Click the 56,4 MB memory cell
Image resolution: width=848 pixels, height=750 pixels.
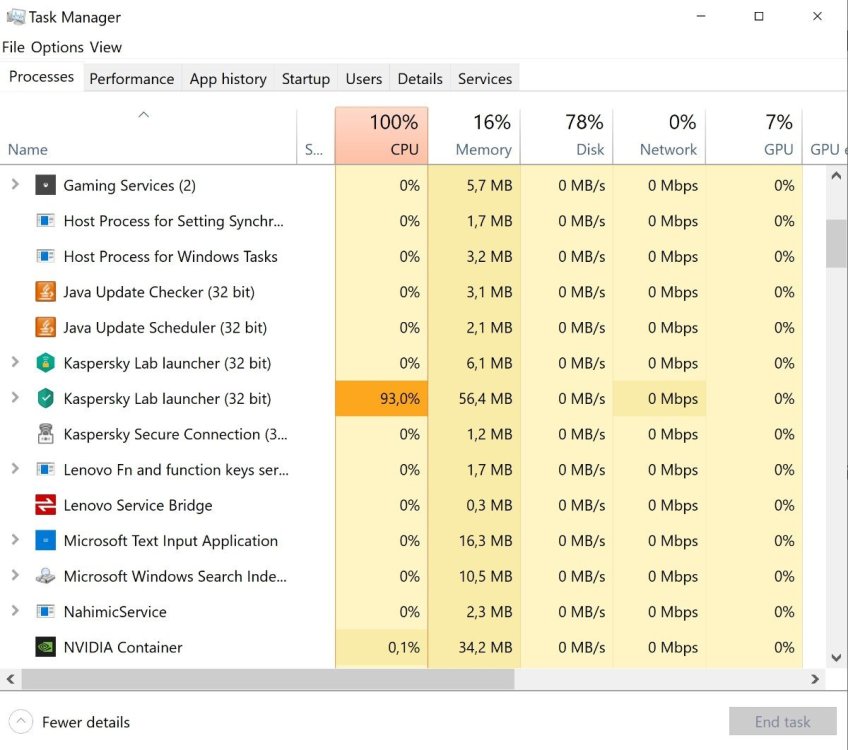point(474,399)
